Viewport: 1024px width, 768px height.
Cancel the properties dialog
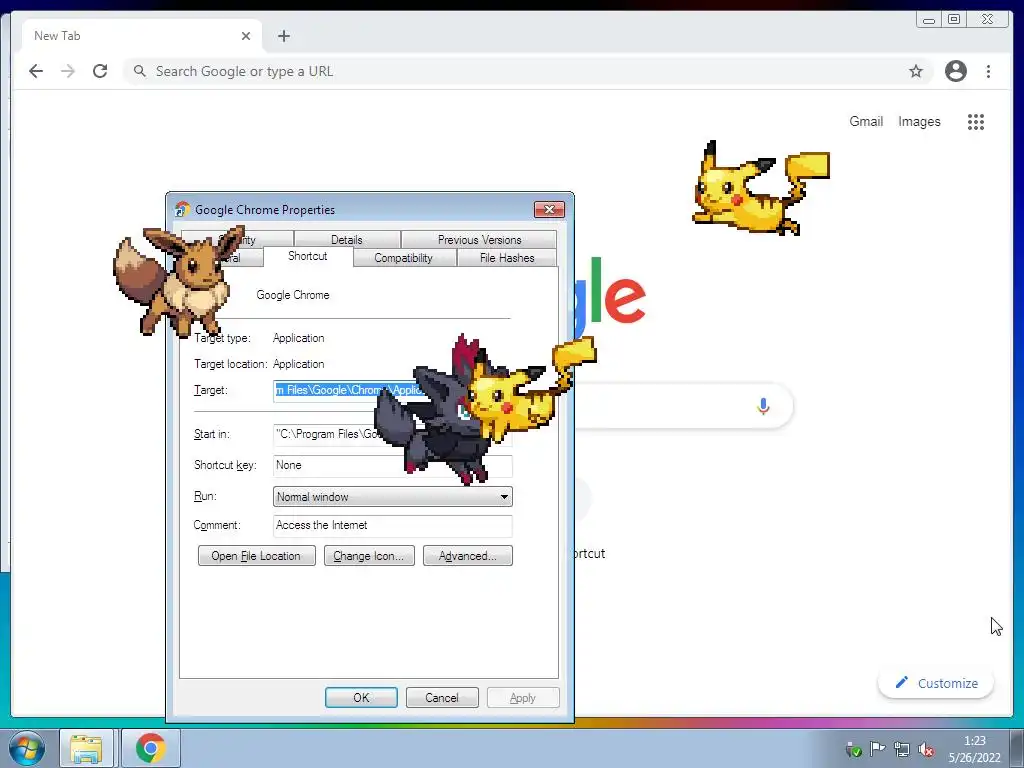click(x=442, y=697)
